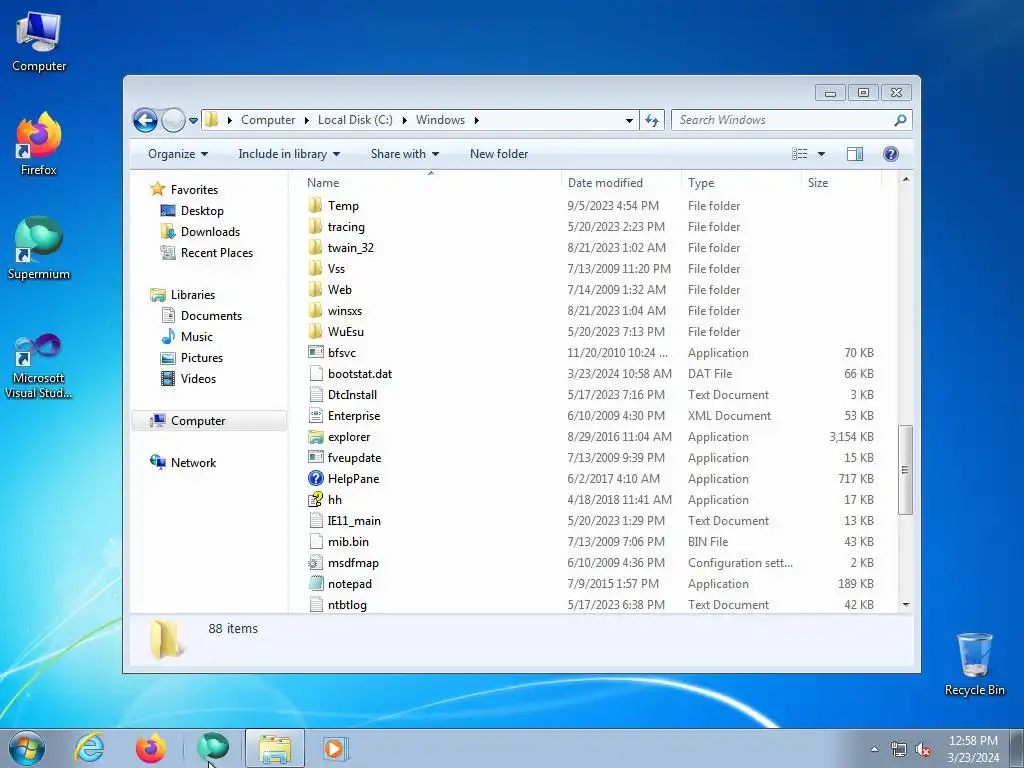The image size is (1024, 768).
Task: Sort by the Type column header
Action: pyautogui.click(x=701, y=183)
